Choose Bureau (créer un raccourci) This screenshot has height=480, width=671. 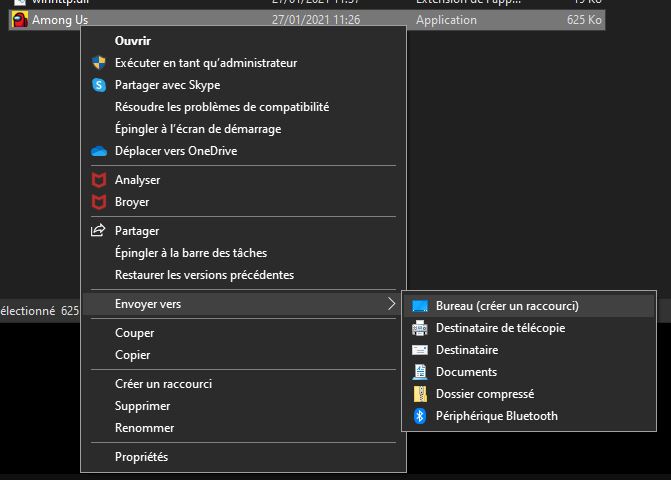(507, 306)
